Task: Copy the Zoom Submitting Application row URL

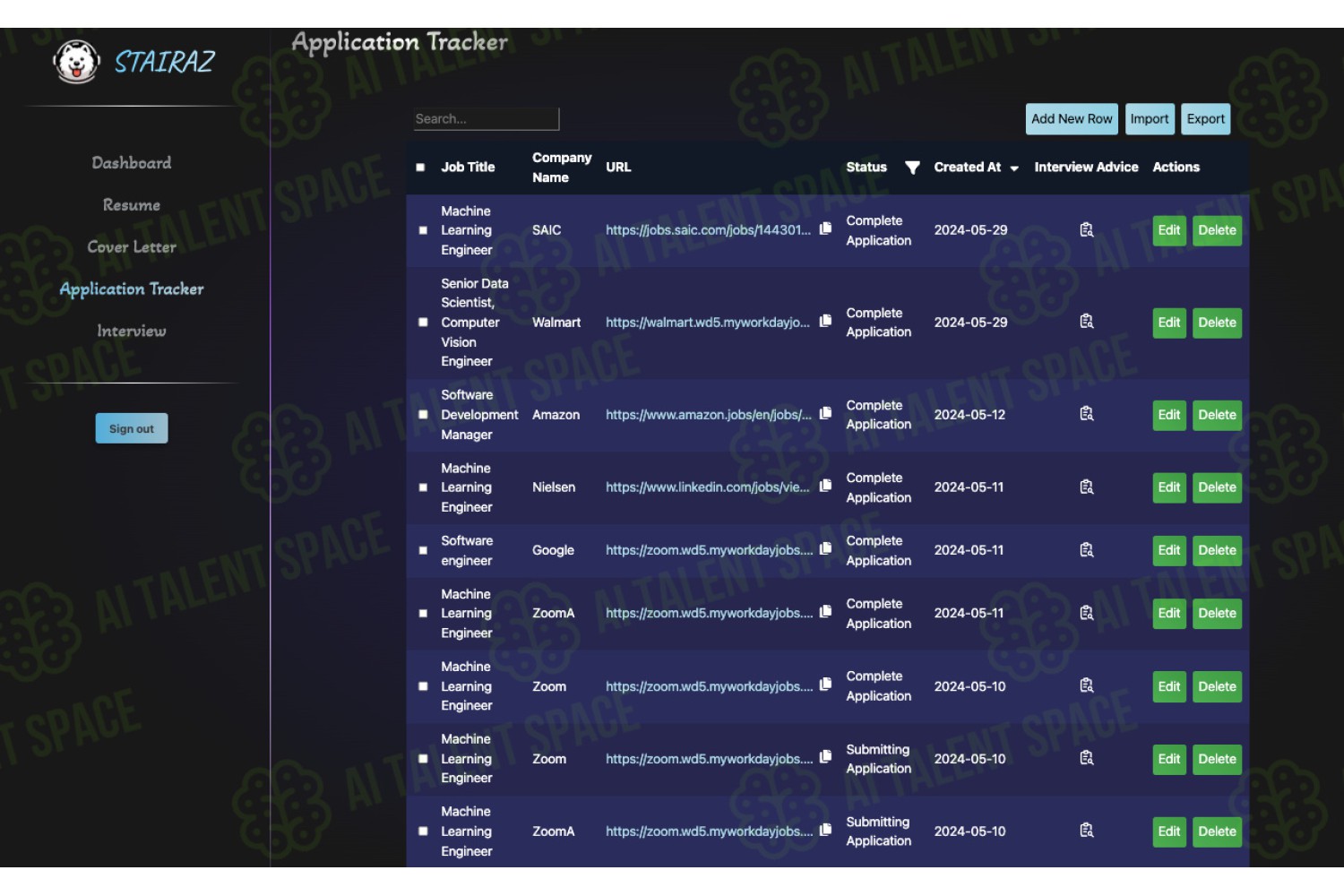Action: 826,757
